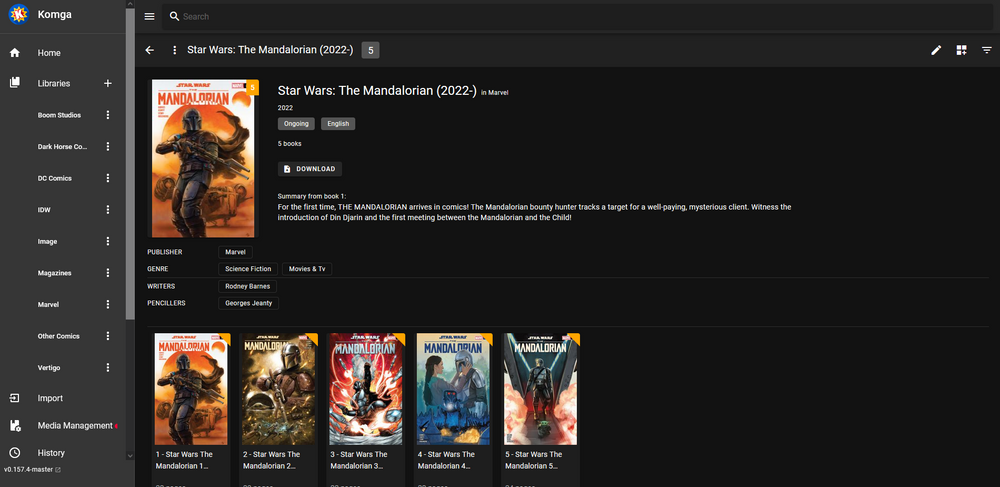Click the Media Management icon
Screen dimensions: 1000x487
15,425
